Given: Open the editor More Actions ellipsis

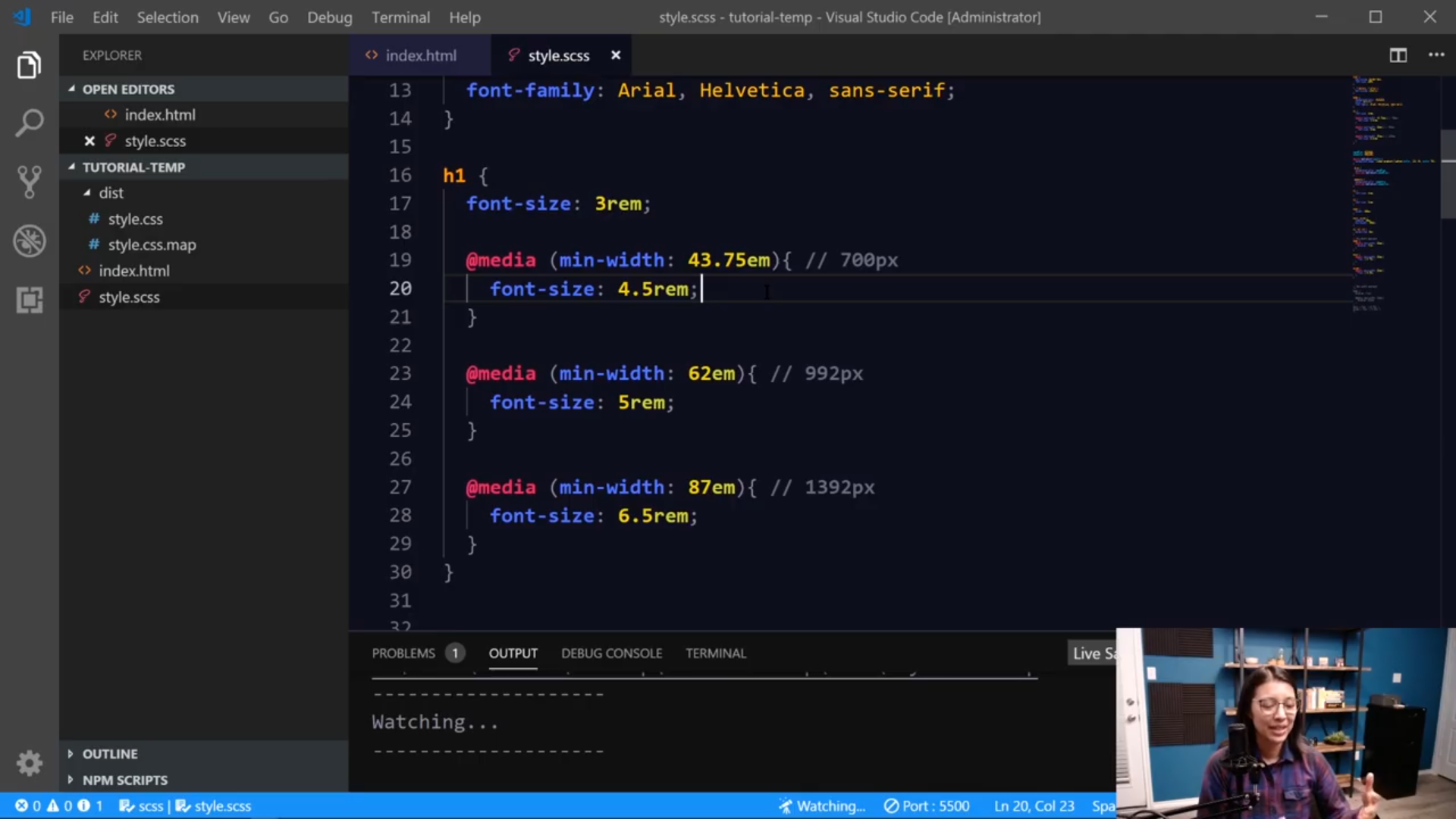Looking at the screenshot, I should click(x=1437, y=55).
